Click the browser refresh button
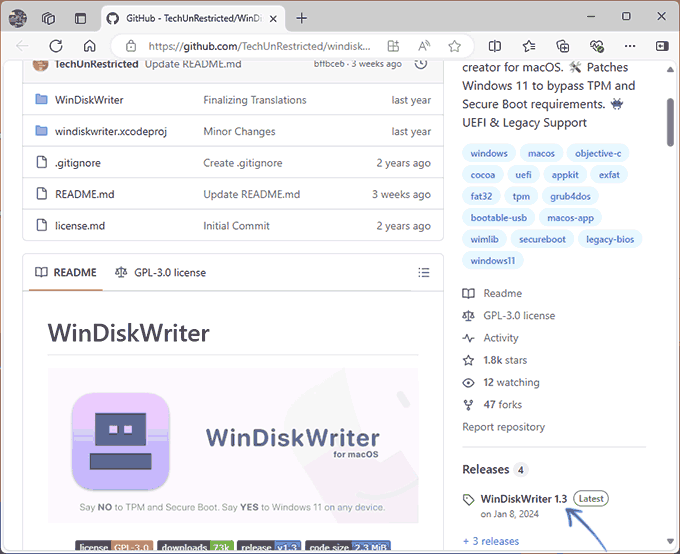This screenshot has width=680, height=554. click(56, 46)
